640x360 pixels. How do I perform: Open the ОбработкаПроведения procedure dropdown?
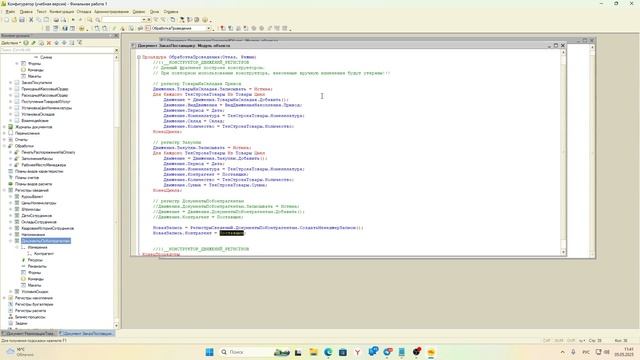209,29
